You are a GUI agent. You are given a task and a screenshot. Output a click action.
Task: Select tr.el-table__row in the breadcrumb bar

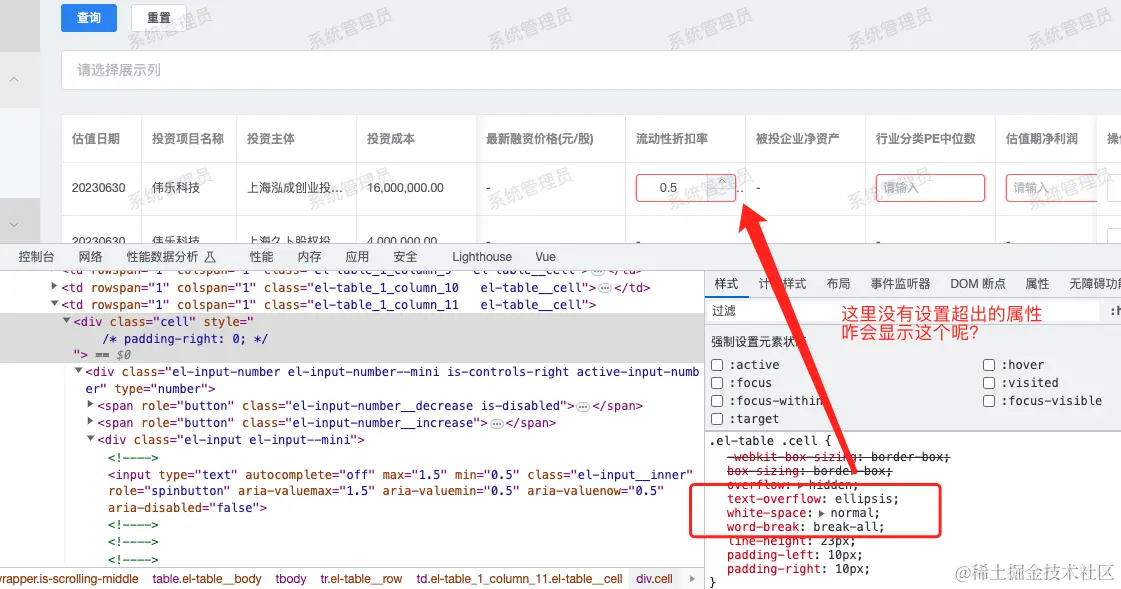[x=361, y=579]
